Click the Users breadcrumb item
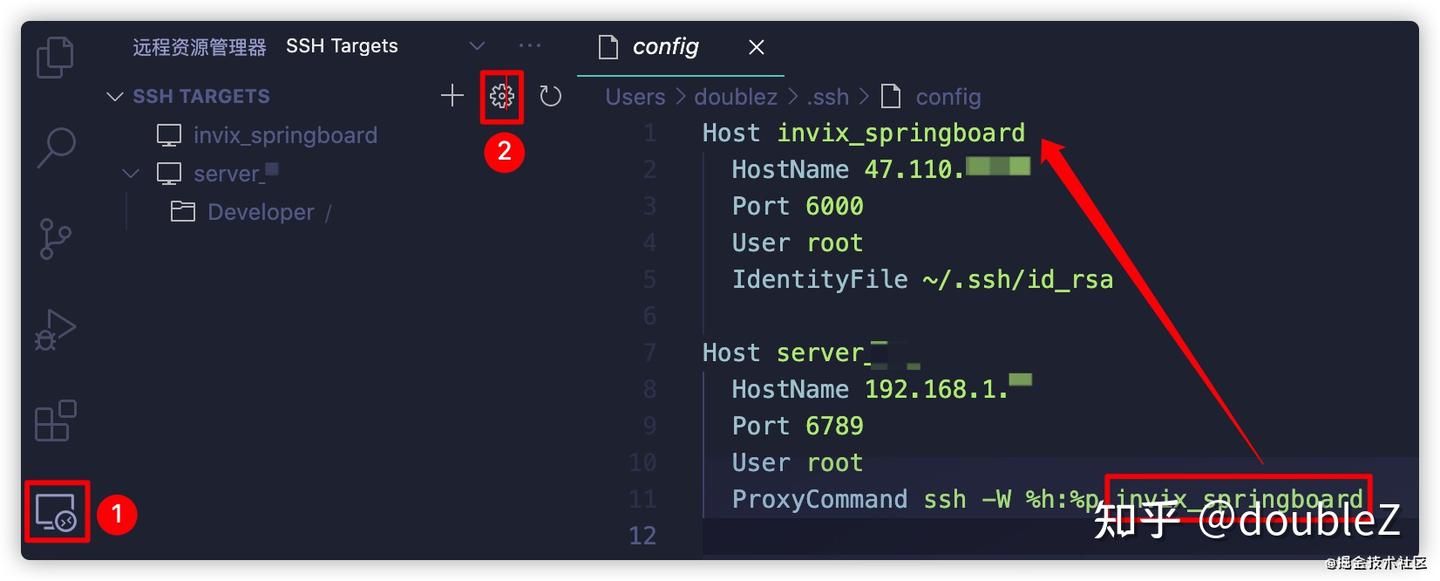The width and height of the screenshot is (1440, 581). click(635, 96)
